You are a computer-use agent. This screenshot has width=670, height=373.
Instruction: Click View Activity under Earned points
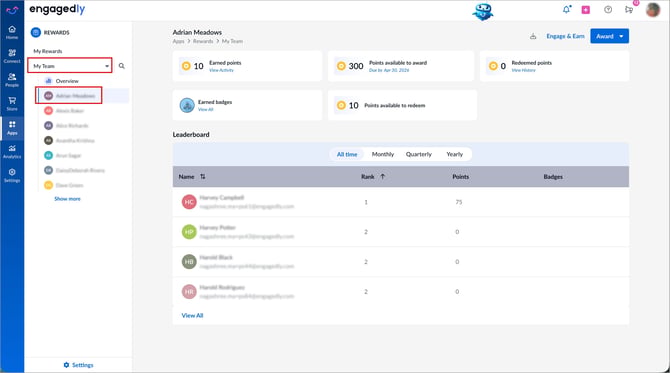[221, 70]
